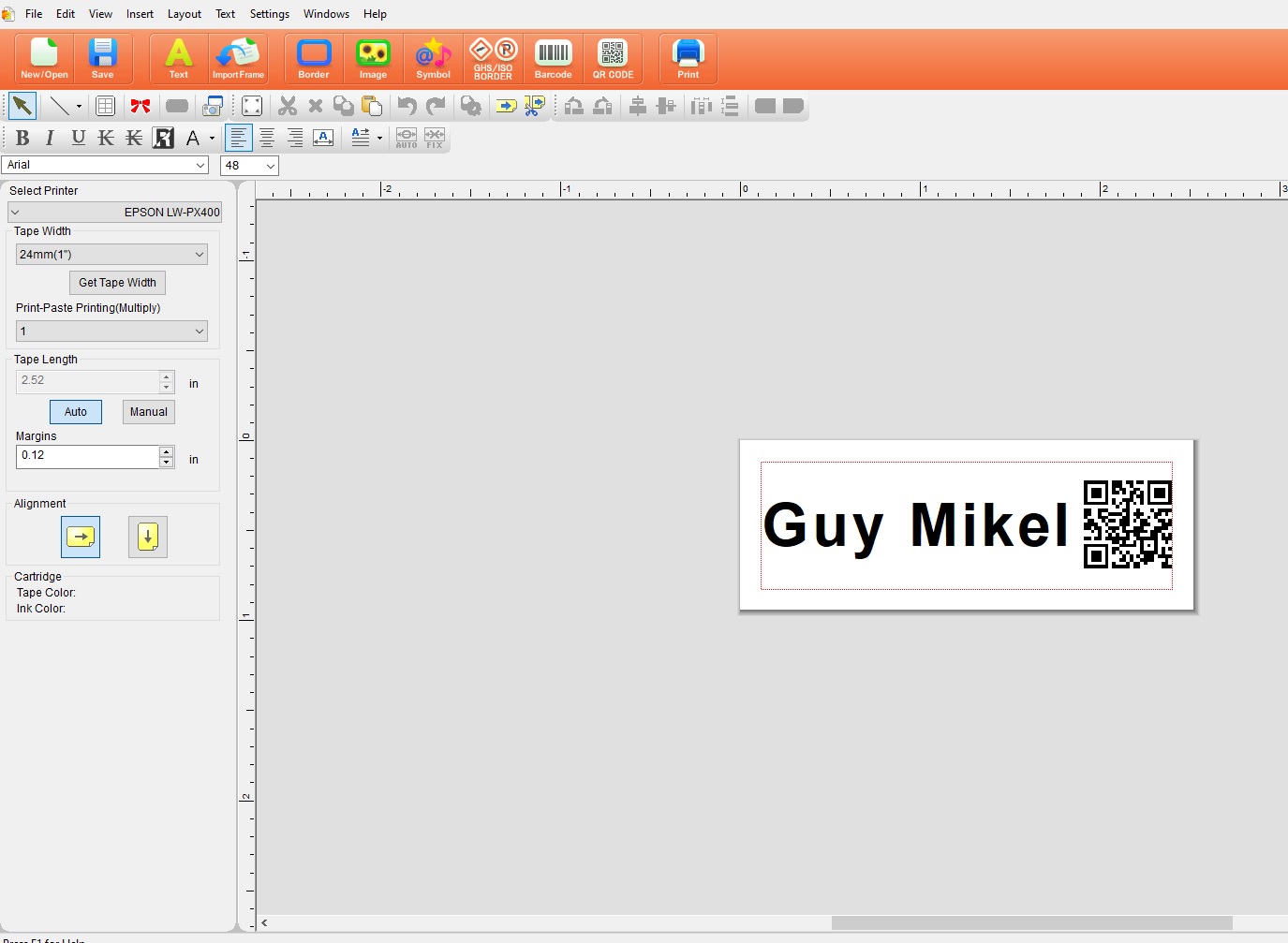
Task: Toggle inverted (reversed) text style R
Action: pyautogui.click(x=164, y=139)
